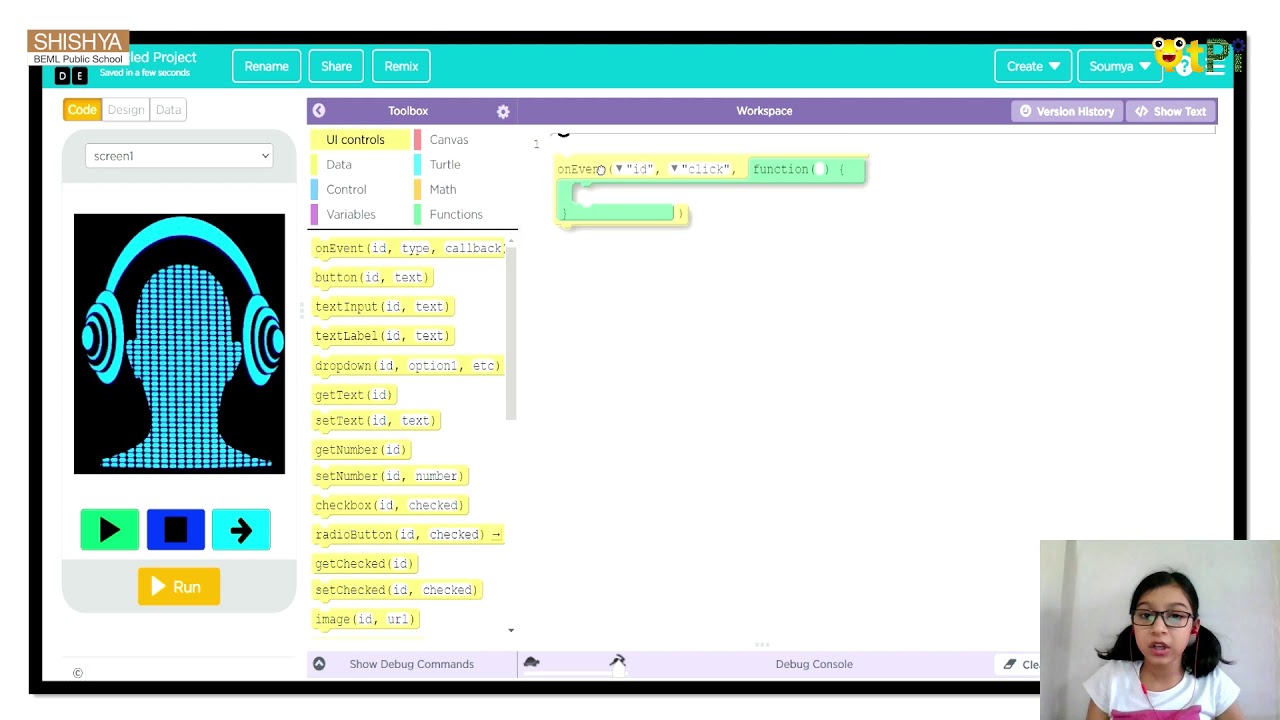Pick the image(id, url) block
The width and height of the screenshot is (1280, 720).
364,619
